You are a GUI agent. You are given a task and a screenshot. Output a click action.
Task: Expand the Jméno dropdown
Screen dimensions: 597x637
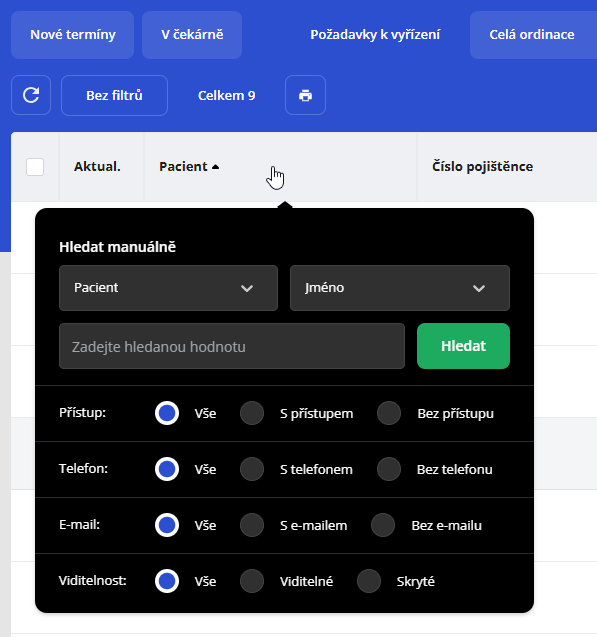(x=400, y=288)
